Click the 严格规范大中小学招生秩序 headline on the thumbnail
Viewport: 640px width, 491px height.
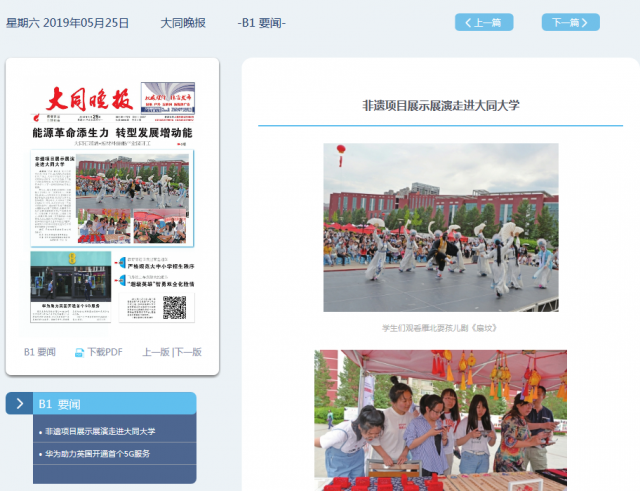click(161, 266)
